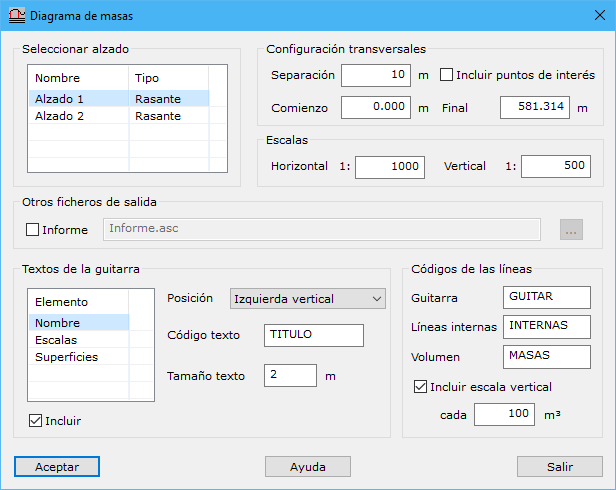Viewport: 616px width, 490px height.
Task: Close the Diagrama de masas dialog
Action: click(600, 15)
